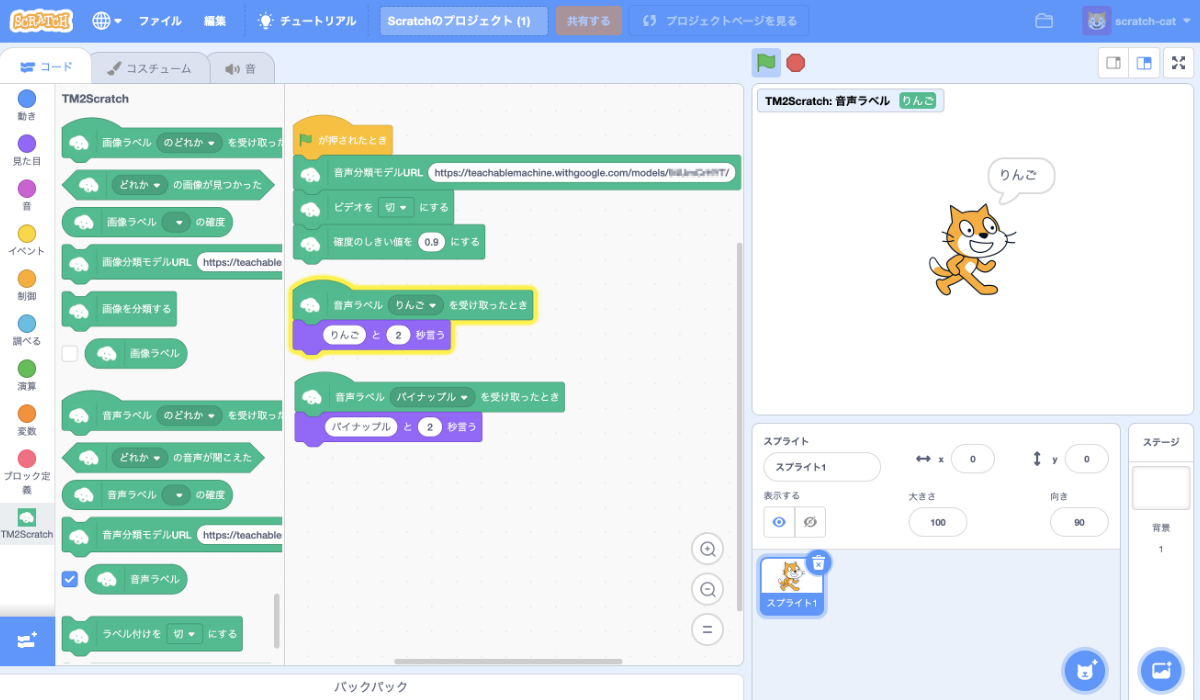Open the りんご dropdown in hat block
1200x700 pixels.
(x=416, y=304)
